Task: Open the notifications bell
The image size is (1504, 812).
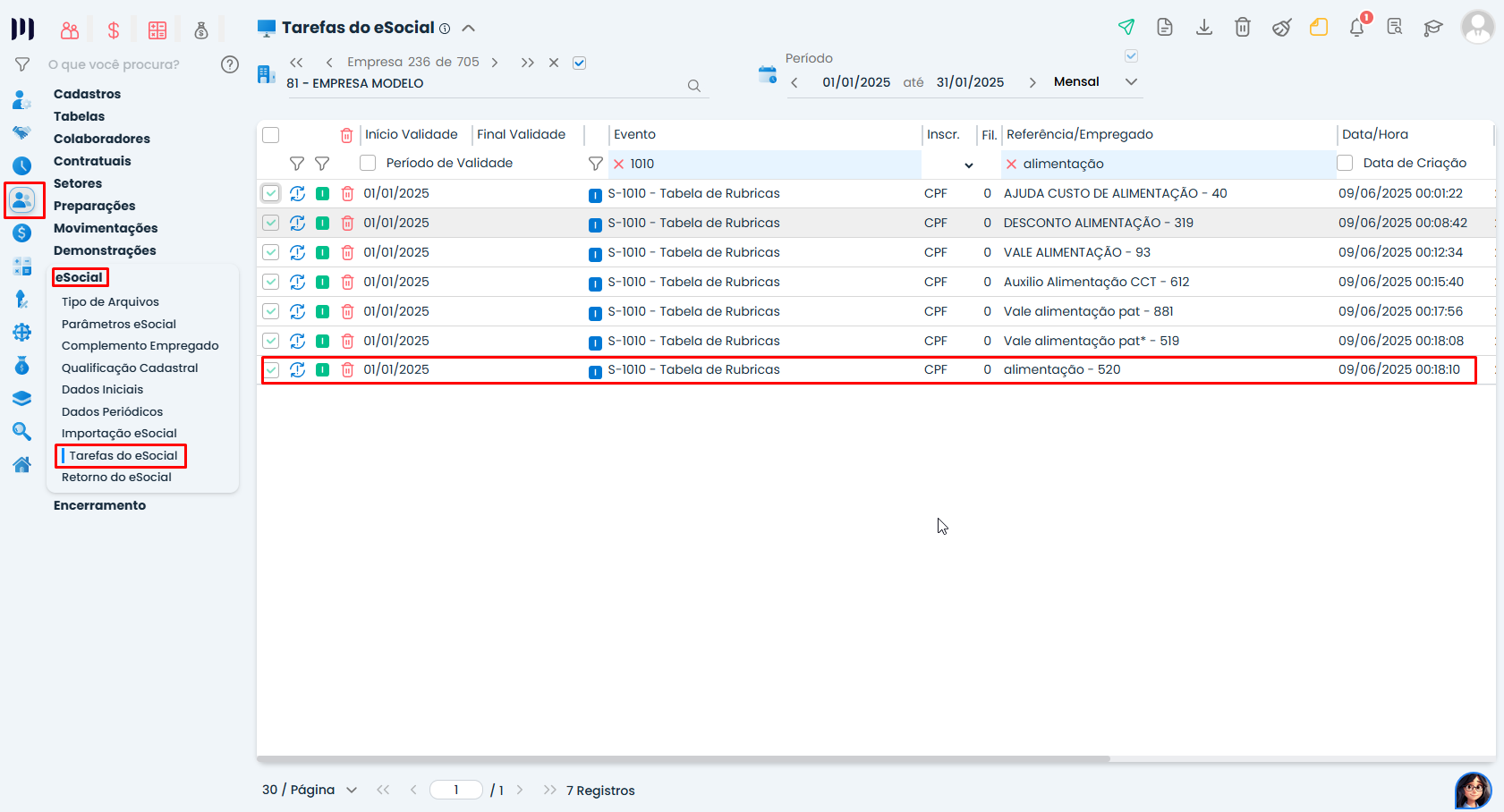Action: 1356,27
